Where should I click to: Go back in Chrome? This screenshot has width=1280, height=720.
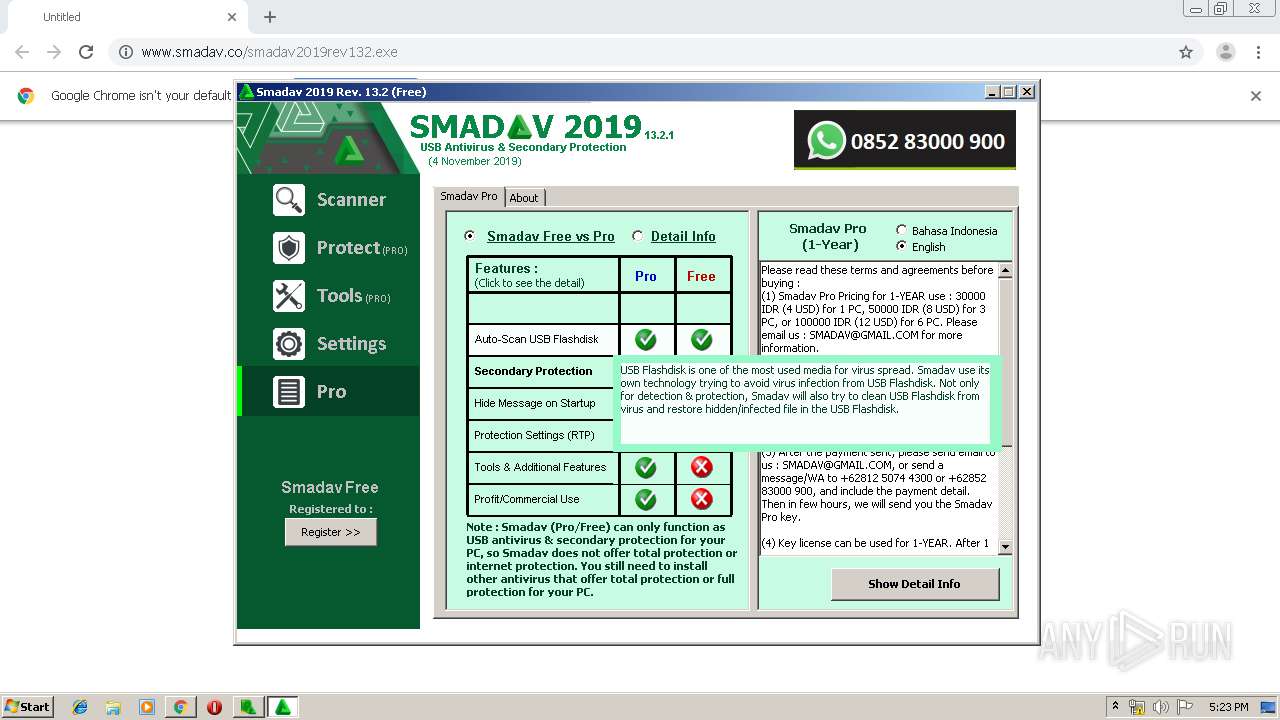coord(22,52)
